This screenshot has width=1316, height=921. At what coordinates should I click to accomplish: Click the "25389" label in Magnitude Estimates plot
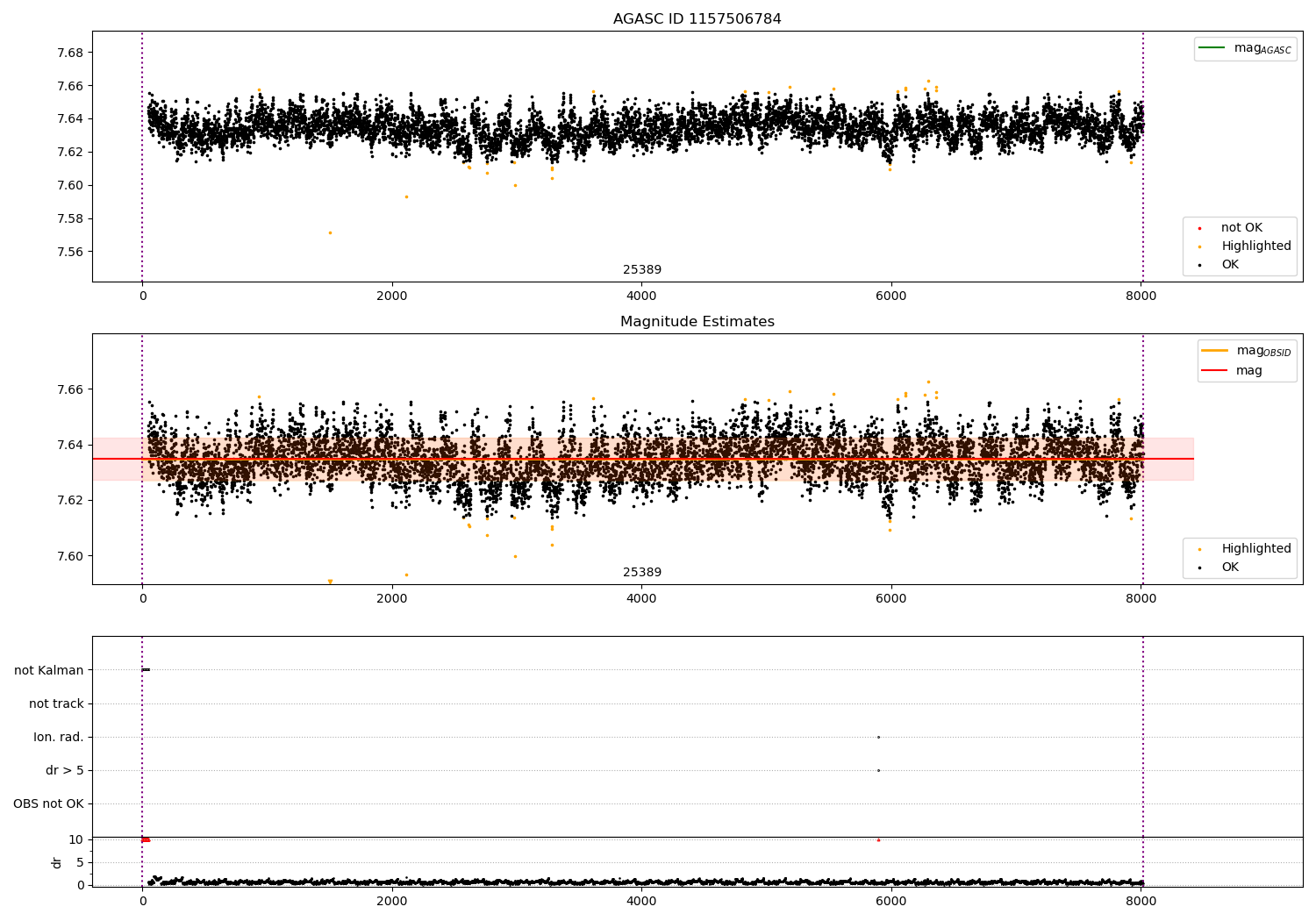[x=642, y=573]
